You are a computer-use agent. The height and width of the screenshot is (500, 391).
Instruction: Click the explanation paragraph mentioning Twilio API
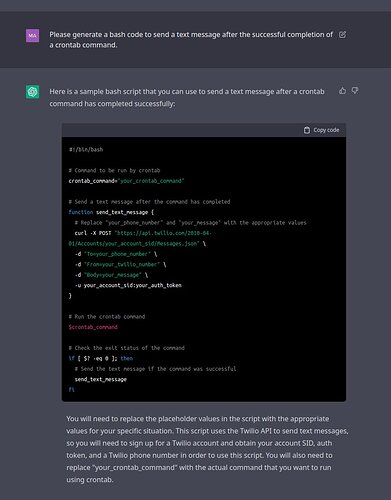pyautogui.click(x=207, y=449)
